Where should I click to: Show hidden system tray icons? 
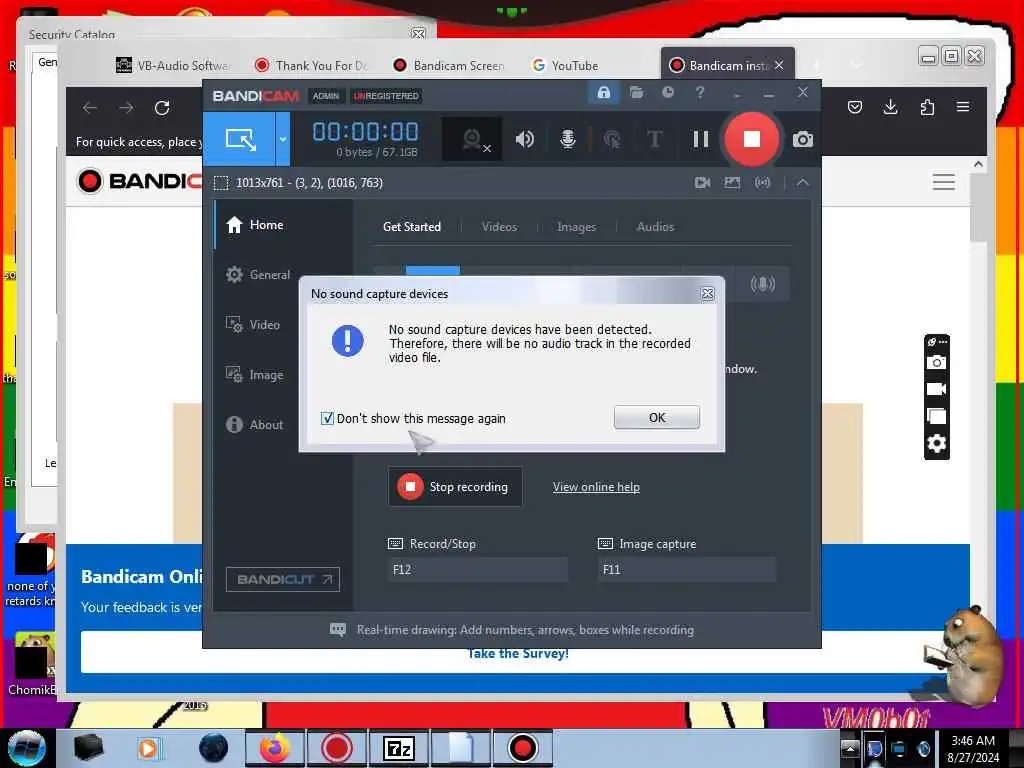pyautogui.click(x=849, y=748)
